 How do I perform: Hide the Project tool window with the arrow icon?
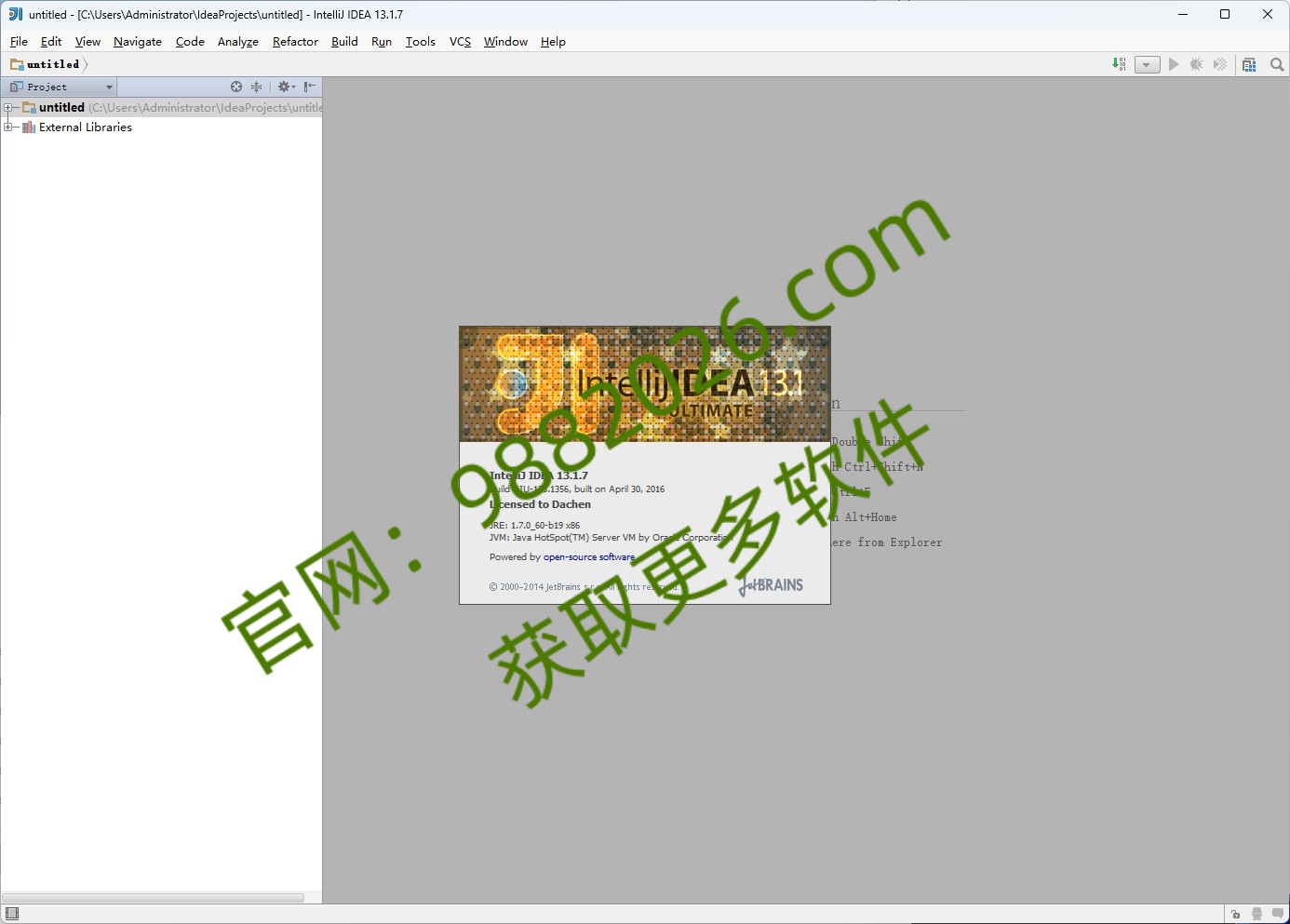pyautogui.click(x=310, y=87)
